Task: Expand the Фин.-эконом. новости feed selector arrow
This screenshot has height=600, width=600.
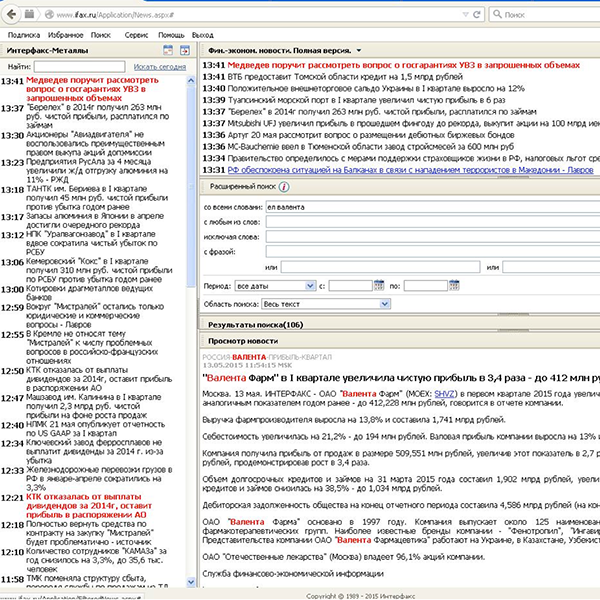Action: tap(359, 51)
